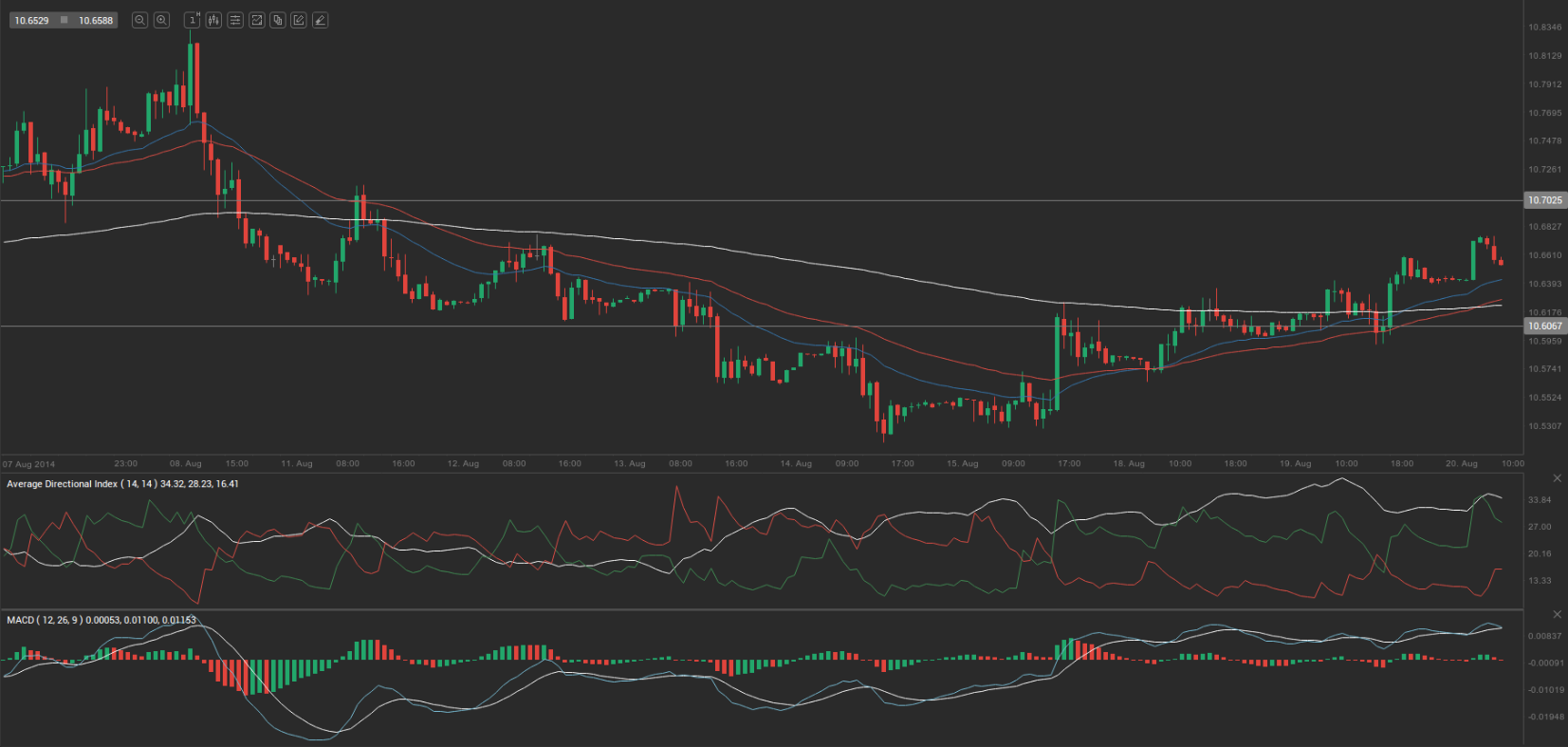Click the MACD (12, 26, 9) label
The image size is (1568, 747).
coord(45,620)
